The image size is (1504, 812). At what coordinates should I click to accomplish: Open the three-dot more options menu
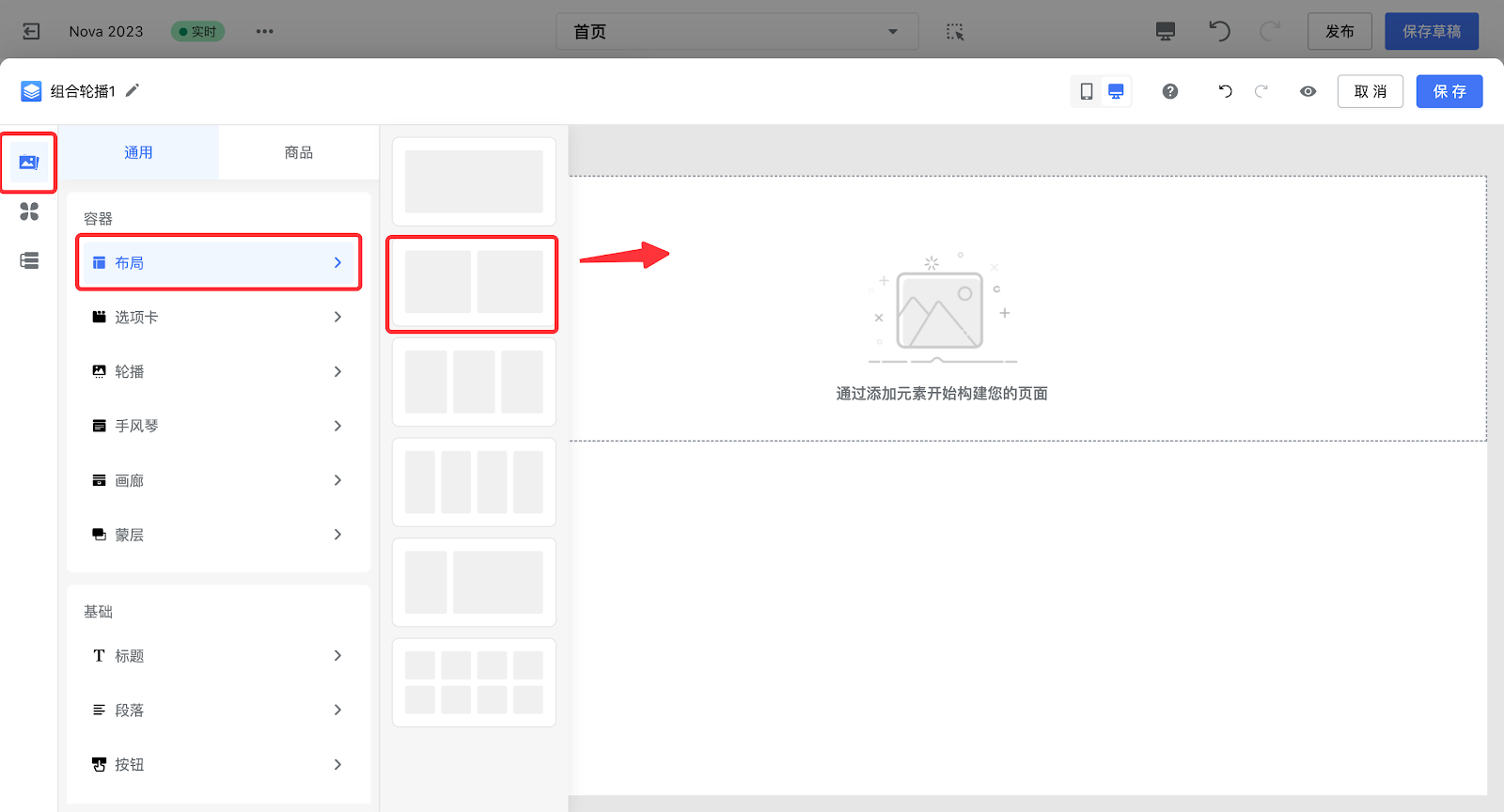[x=265, y=31]
